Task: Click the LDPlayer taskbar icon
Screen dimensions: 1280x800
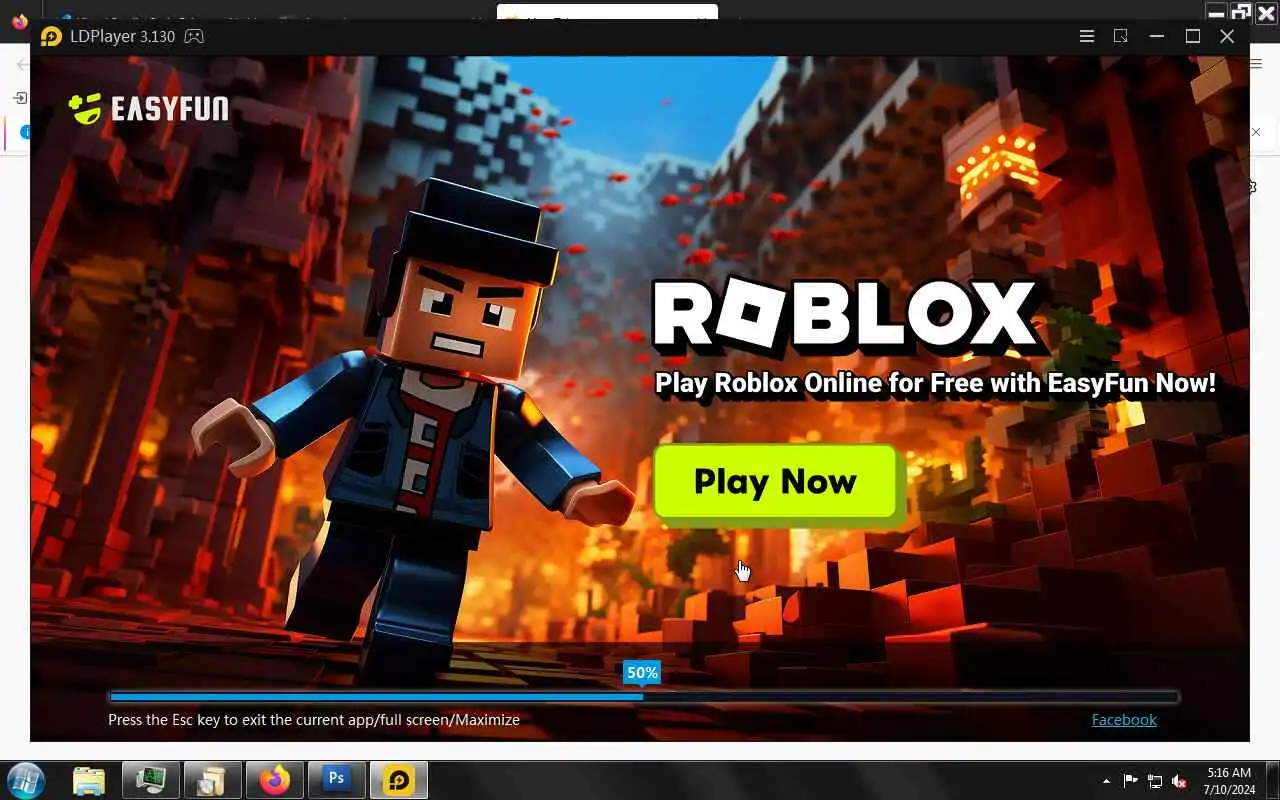Action: (x=398, y=780)
